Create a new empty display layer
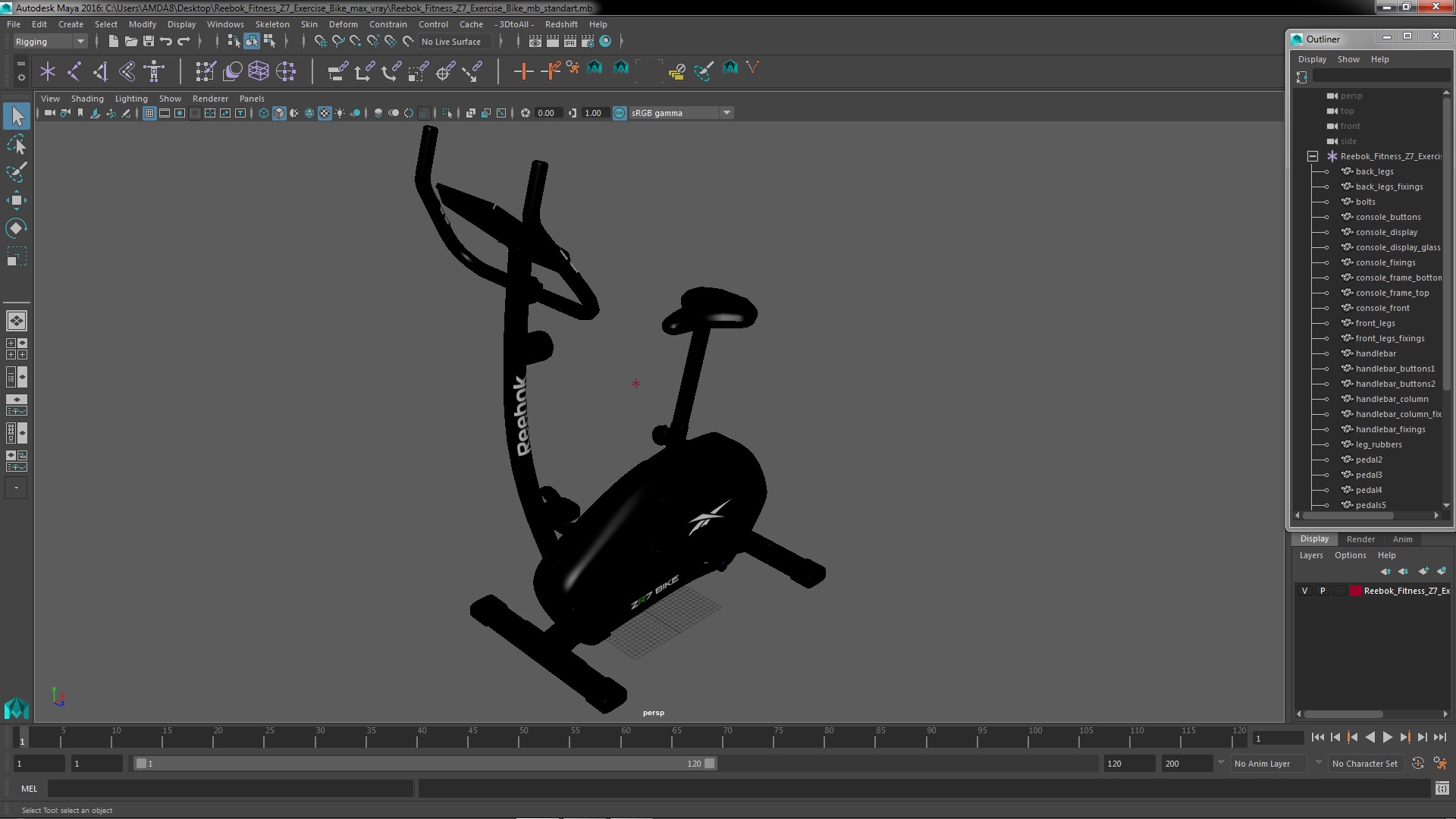The height and width of the screenshot is (819, 1456). point(1423,571)
